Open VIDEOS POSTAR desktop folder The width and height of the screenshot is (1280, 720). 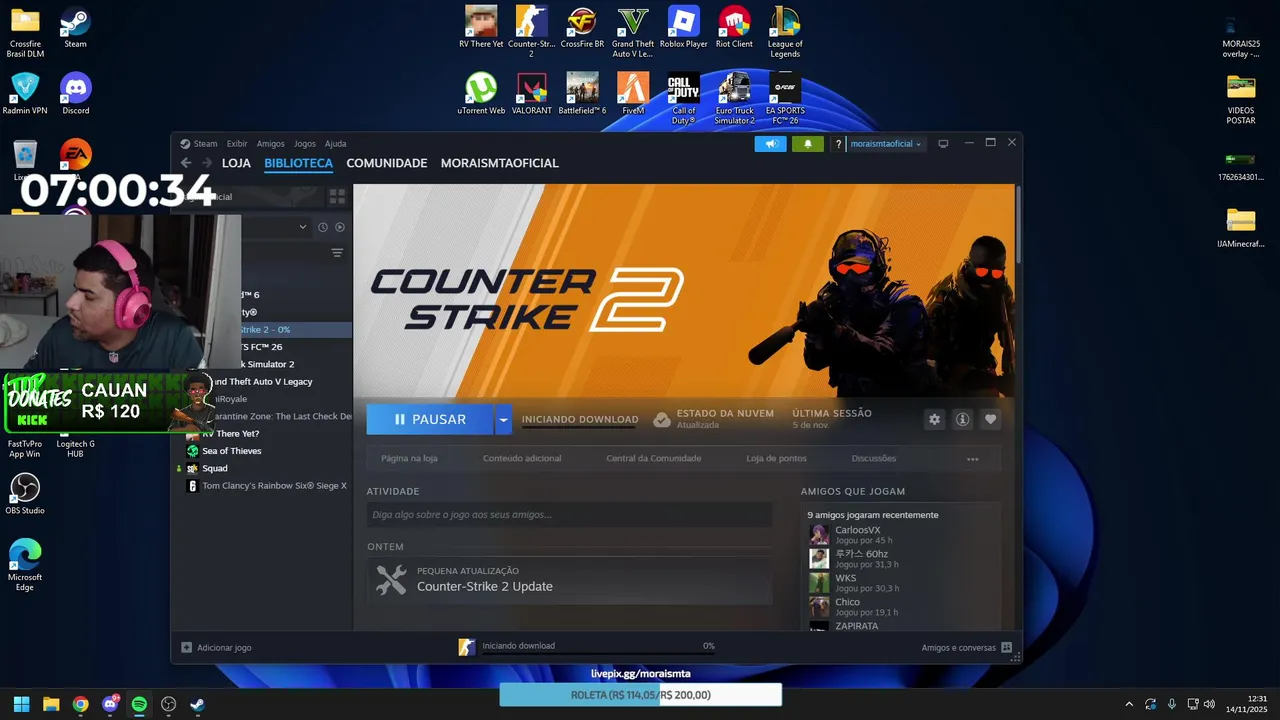[1241, 99]
